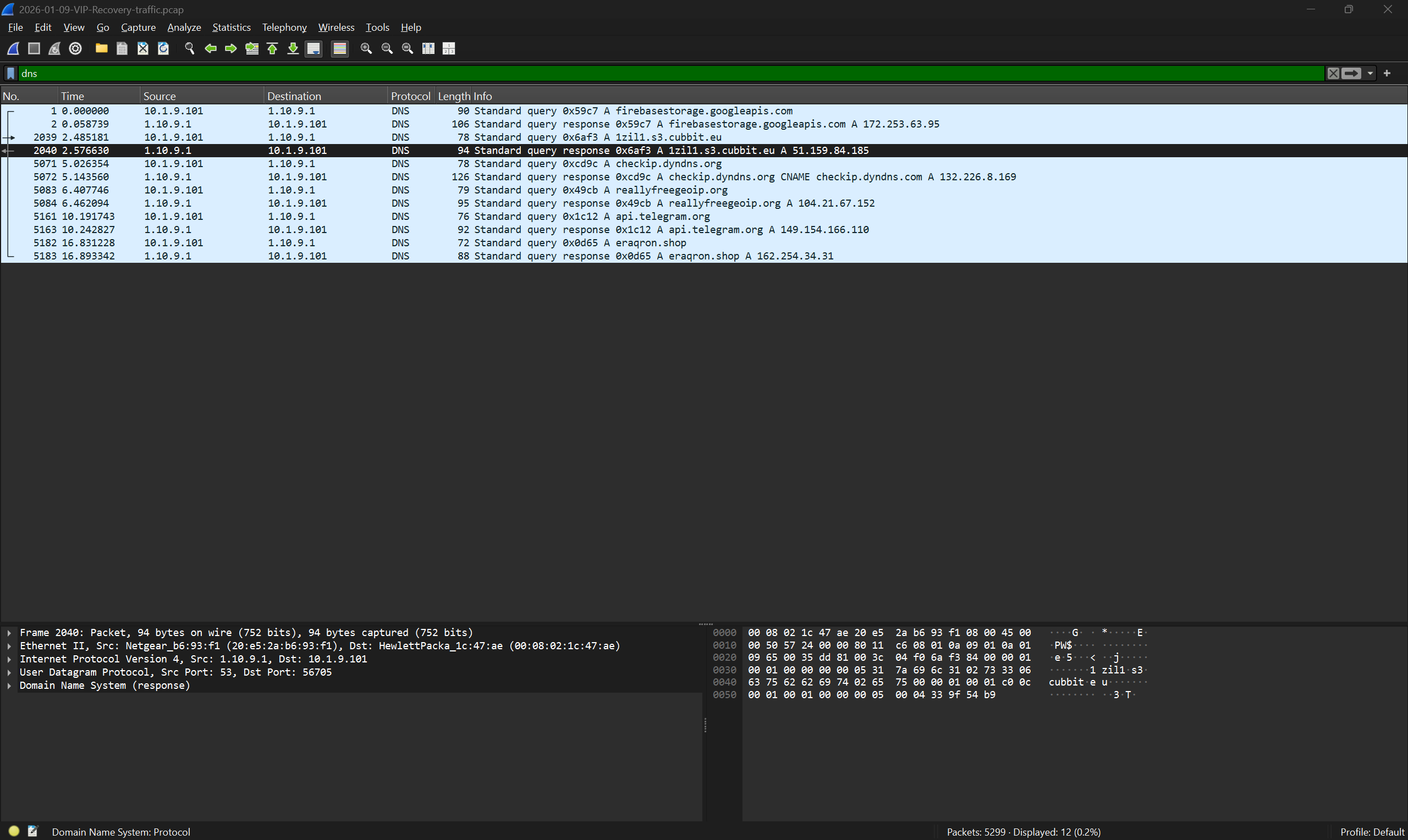Image resolution: width=1408 pixels, height=840 pixels.
Task: Select packet 5161 api.telegram.org query
Action: click(x=703, y=216)
